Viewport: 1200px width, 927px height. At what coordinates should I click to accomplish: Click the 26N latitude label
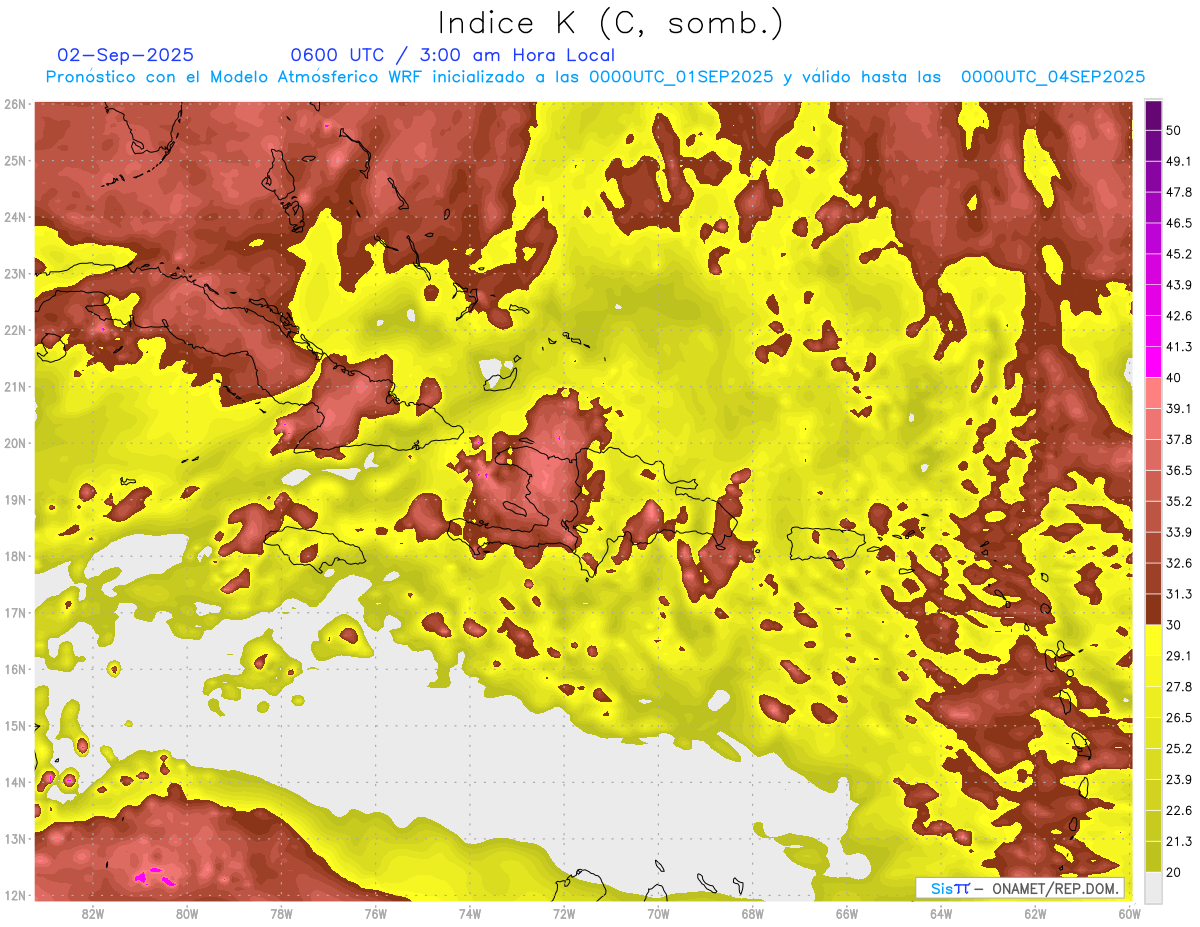click(x=15, y=104)
